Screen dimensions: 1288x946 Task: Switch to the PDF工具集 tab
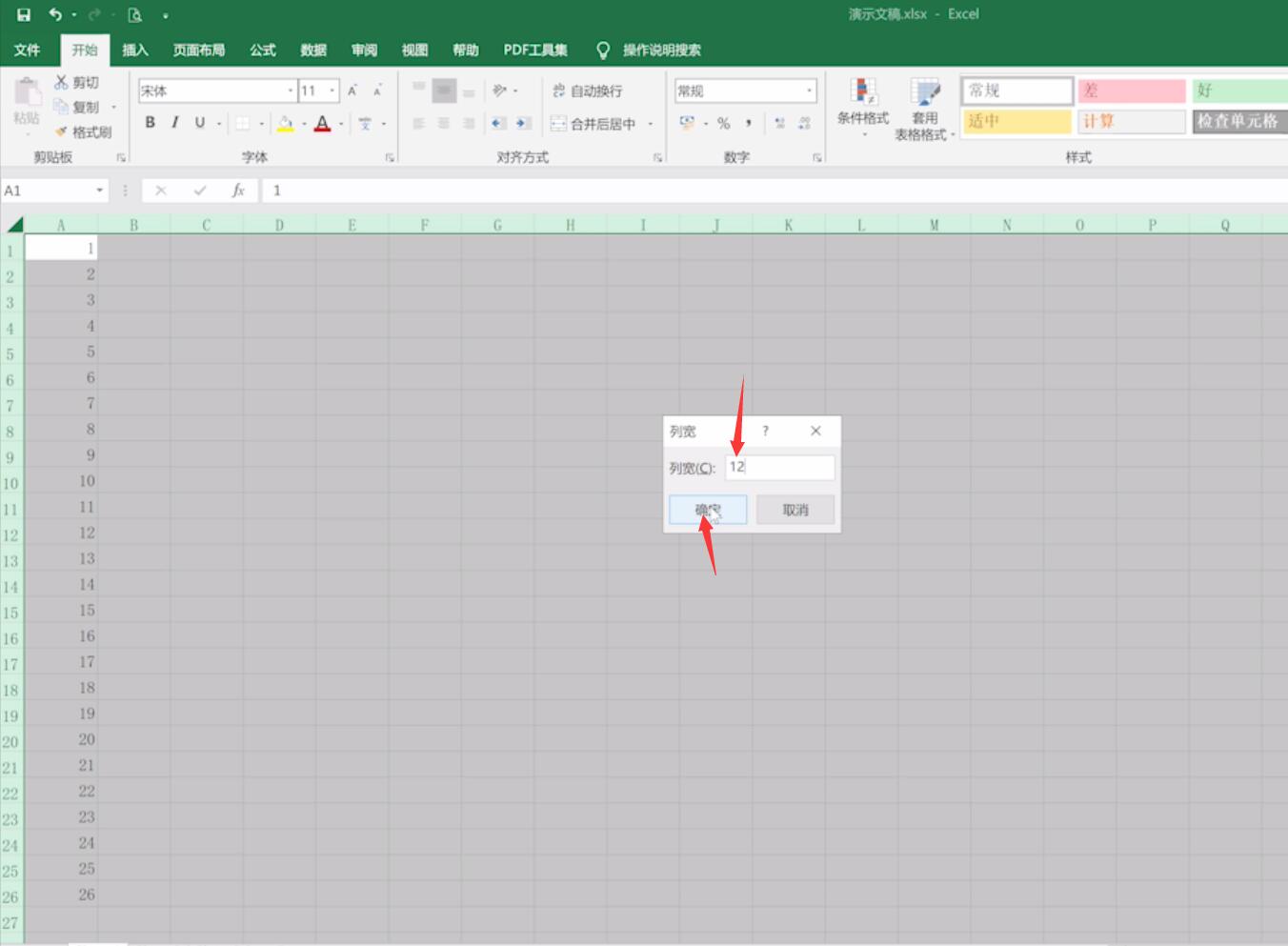(535, 50)
